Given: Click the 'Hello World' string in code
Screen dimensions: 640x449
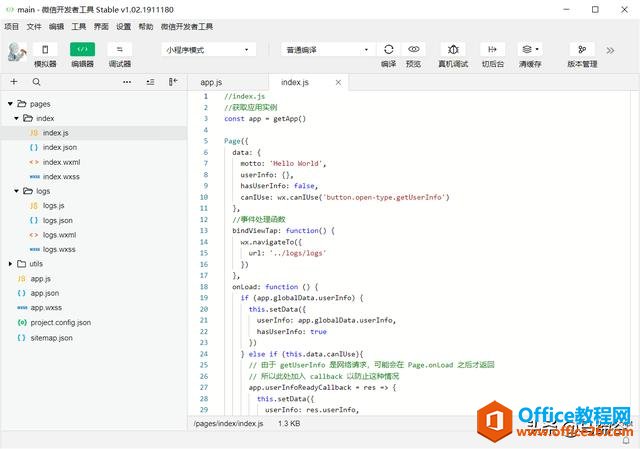Looking at the screenshot, I should (x=296, y=164).
